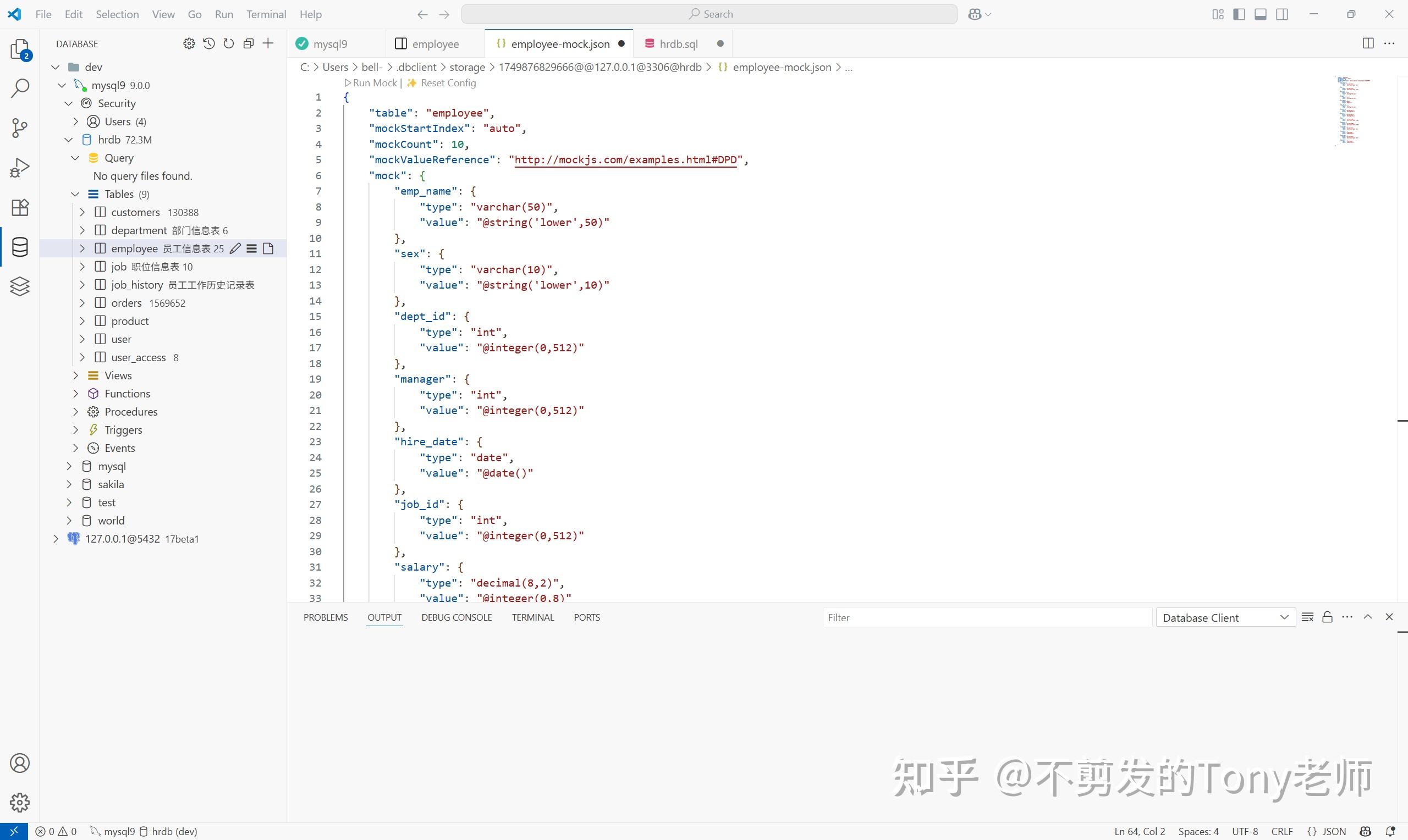Open the Run menu
Image resolution: width=1408 pixels, height=840 pixels.
[x=224, y=14]
